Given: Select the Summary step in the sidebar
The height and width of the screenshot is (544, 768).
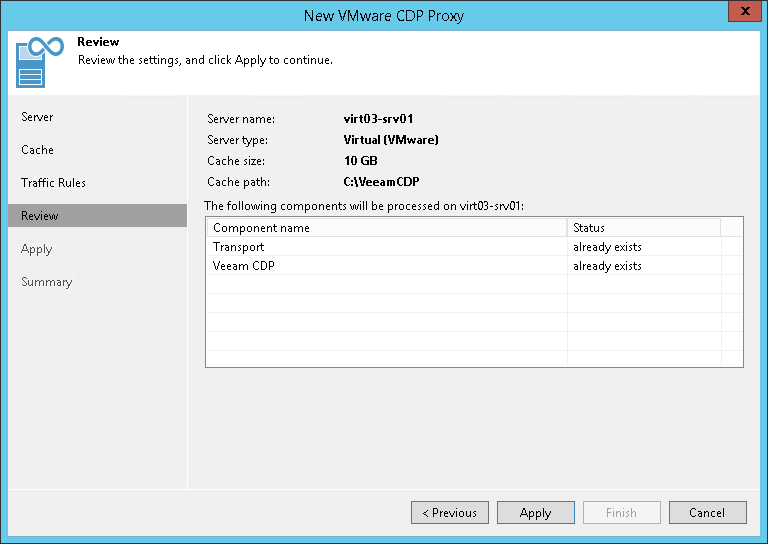Looking at the screenshot, I should point(46,282).
